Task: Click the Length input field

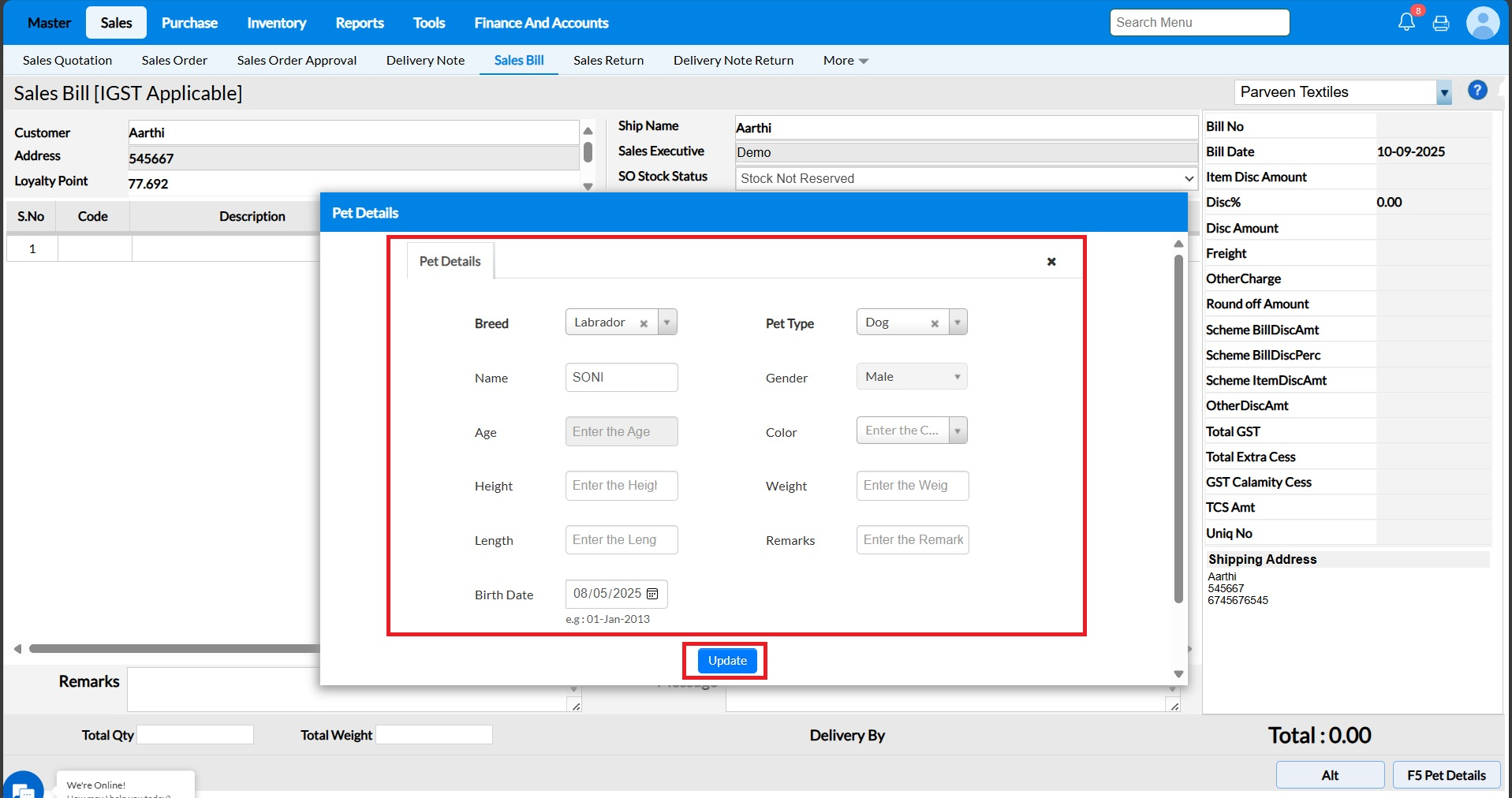Action: (622, 539)
